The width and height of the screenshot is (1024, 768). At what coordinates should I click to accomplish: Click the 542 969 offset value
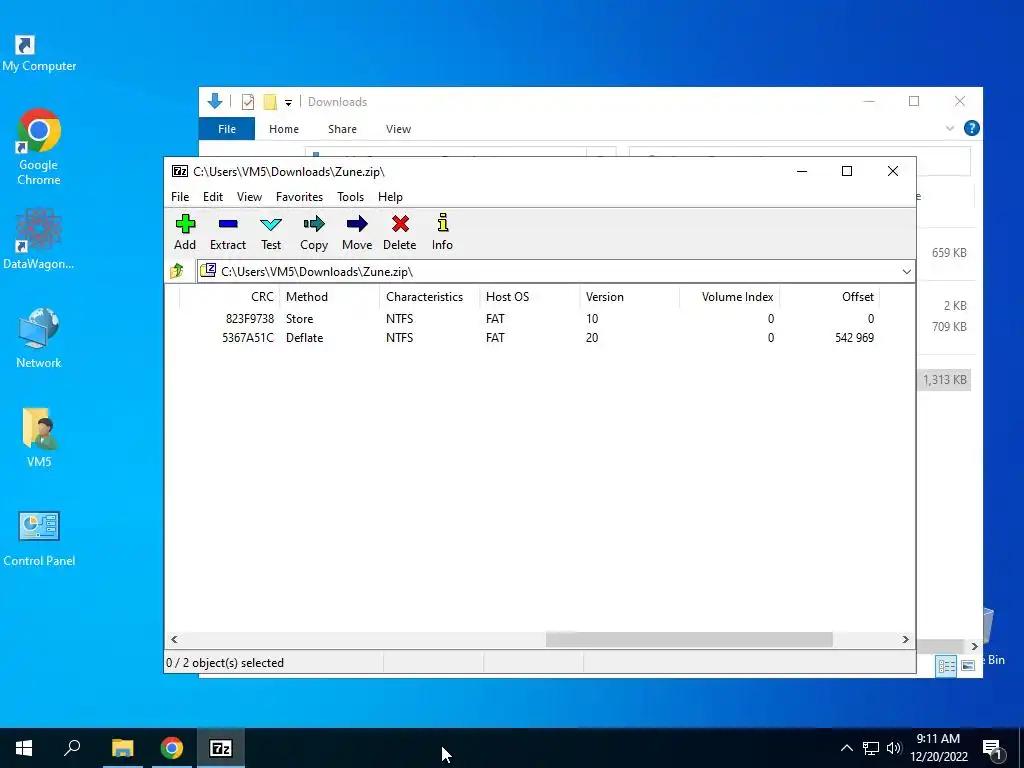(x=854, y=338)
